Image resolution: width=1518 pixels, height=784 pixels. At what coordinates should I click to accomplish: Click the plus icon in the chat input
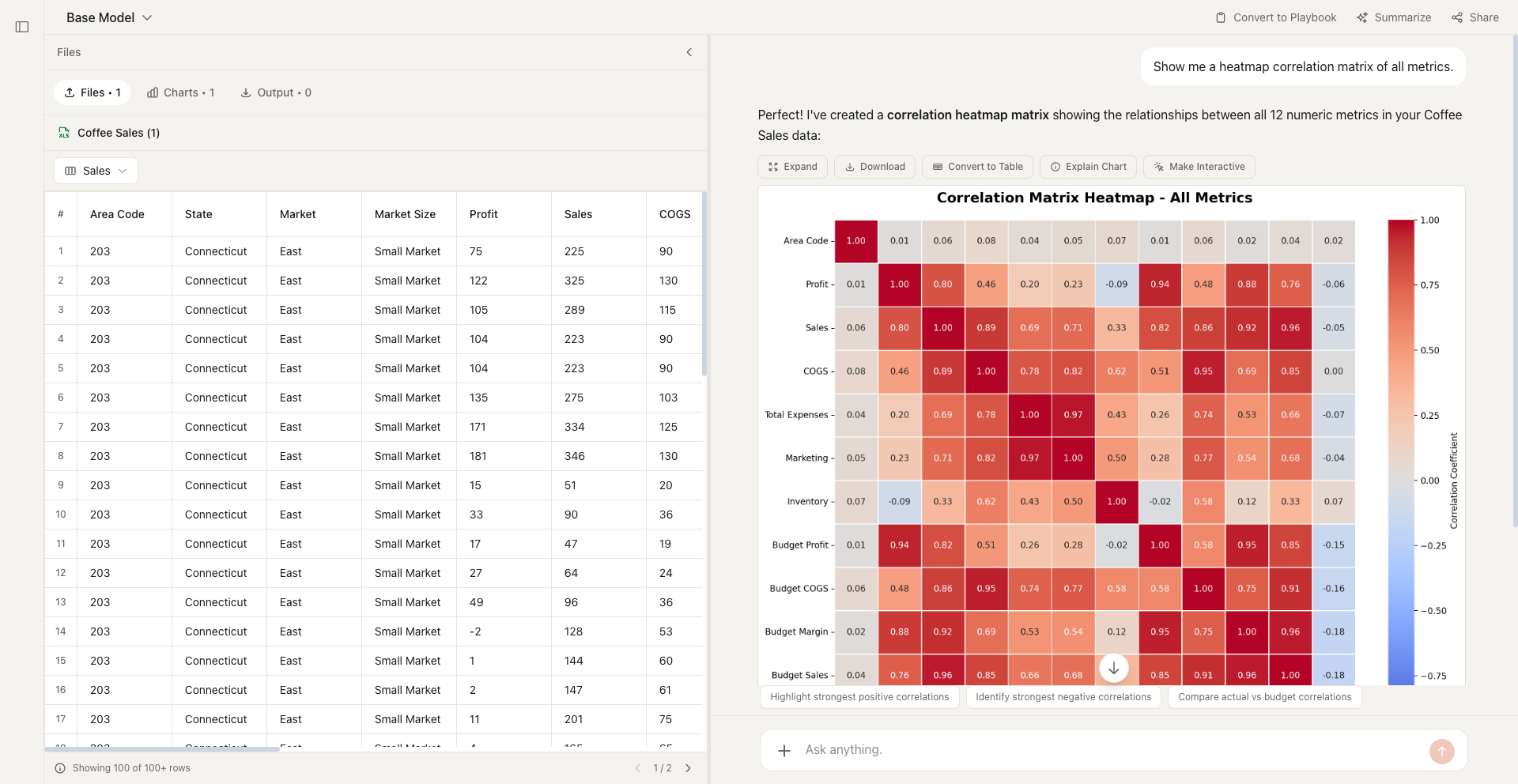784,749
